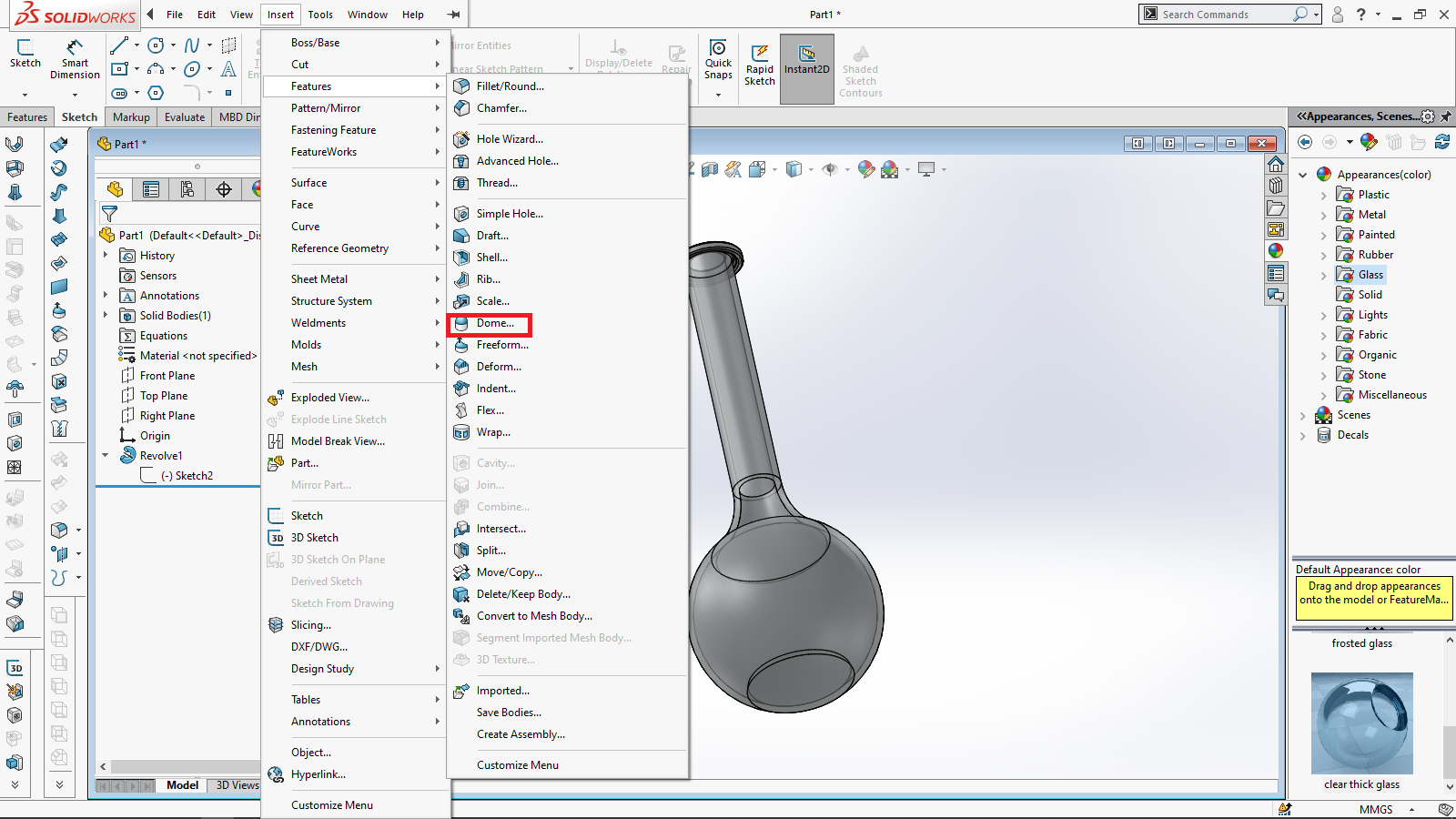Image resolution: width=1456 pixels, height=819 pixels.
Task: Open Hole Wizard feature
Action: click(x=510, y=139)
